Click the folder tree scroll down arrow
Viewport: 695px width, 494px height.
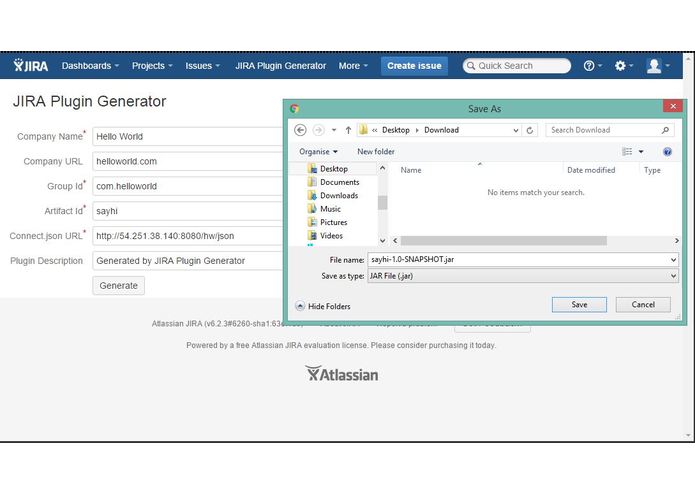click(383, 241)
